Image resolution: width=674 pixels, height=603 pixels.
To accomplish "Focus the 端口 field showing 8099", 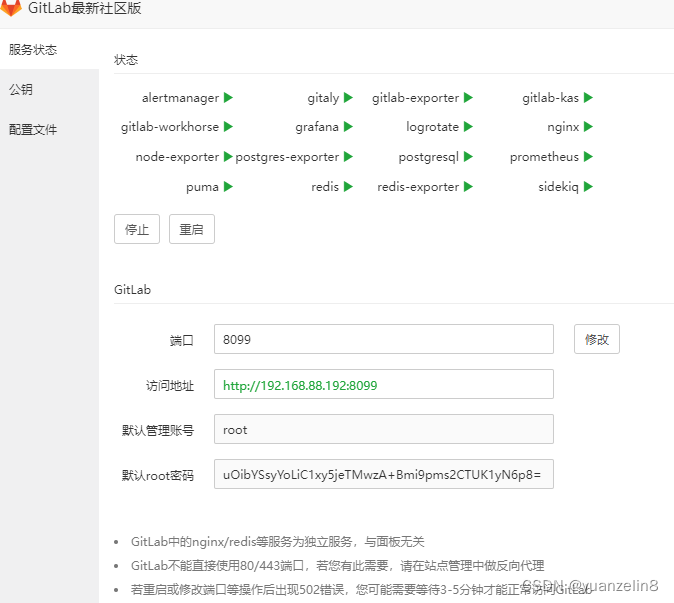I will [x=384, y=339].
